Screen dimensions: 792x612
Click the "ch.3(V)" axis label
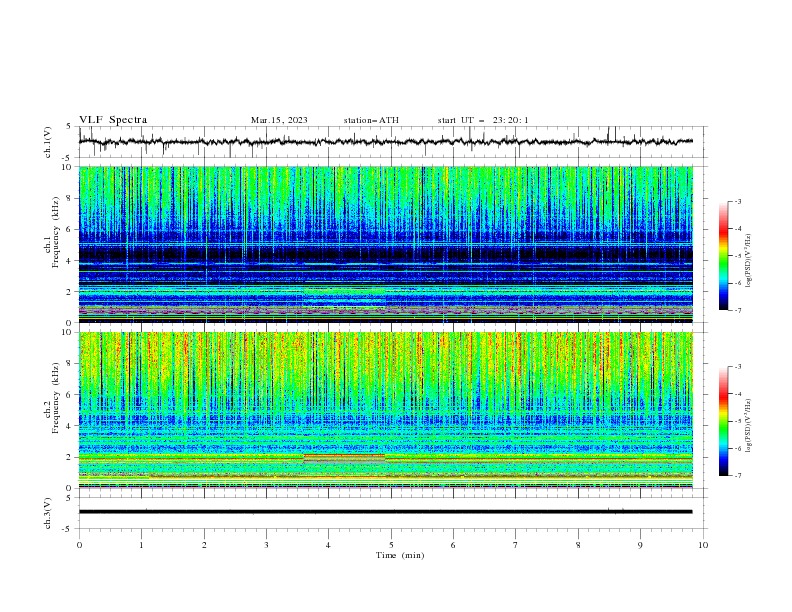48,513
